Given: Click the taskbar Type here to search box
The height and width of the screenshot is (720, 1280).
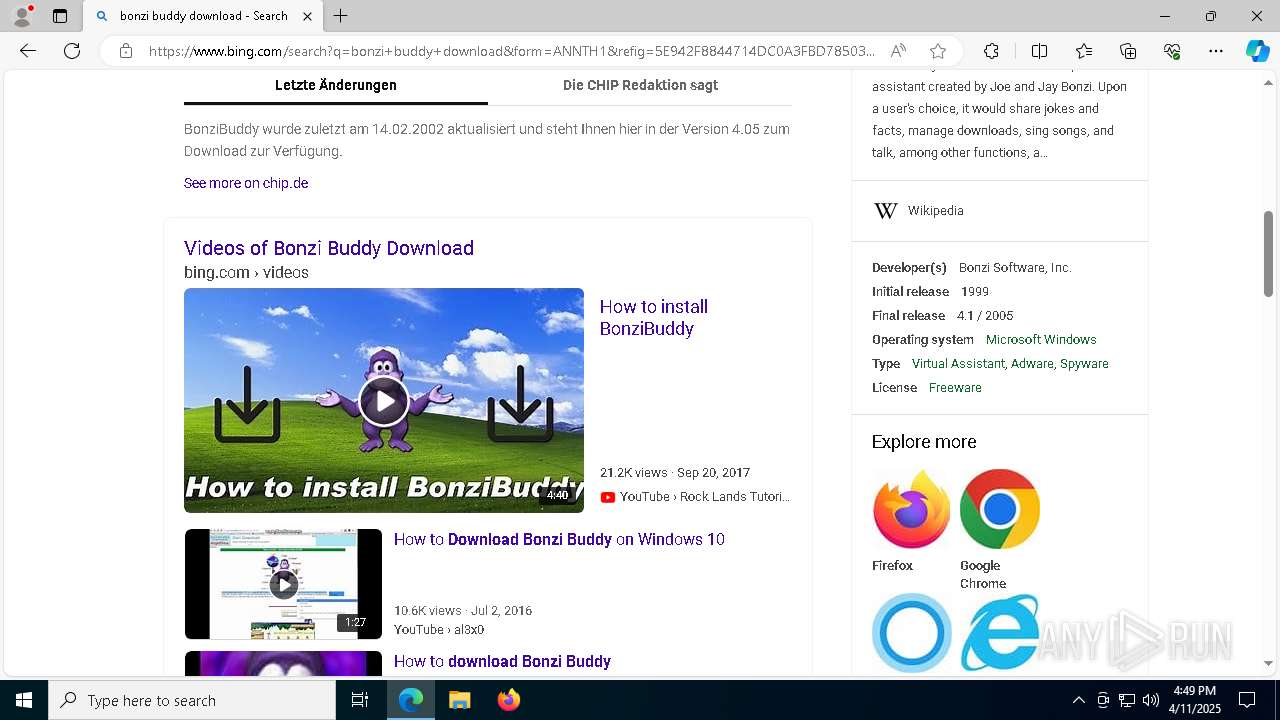Looking at the screenshot, I should tap(192, 700).
